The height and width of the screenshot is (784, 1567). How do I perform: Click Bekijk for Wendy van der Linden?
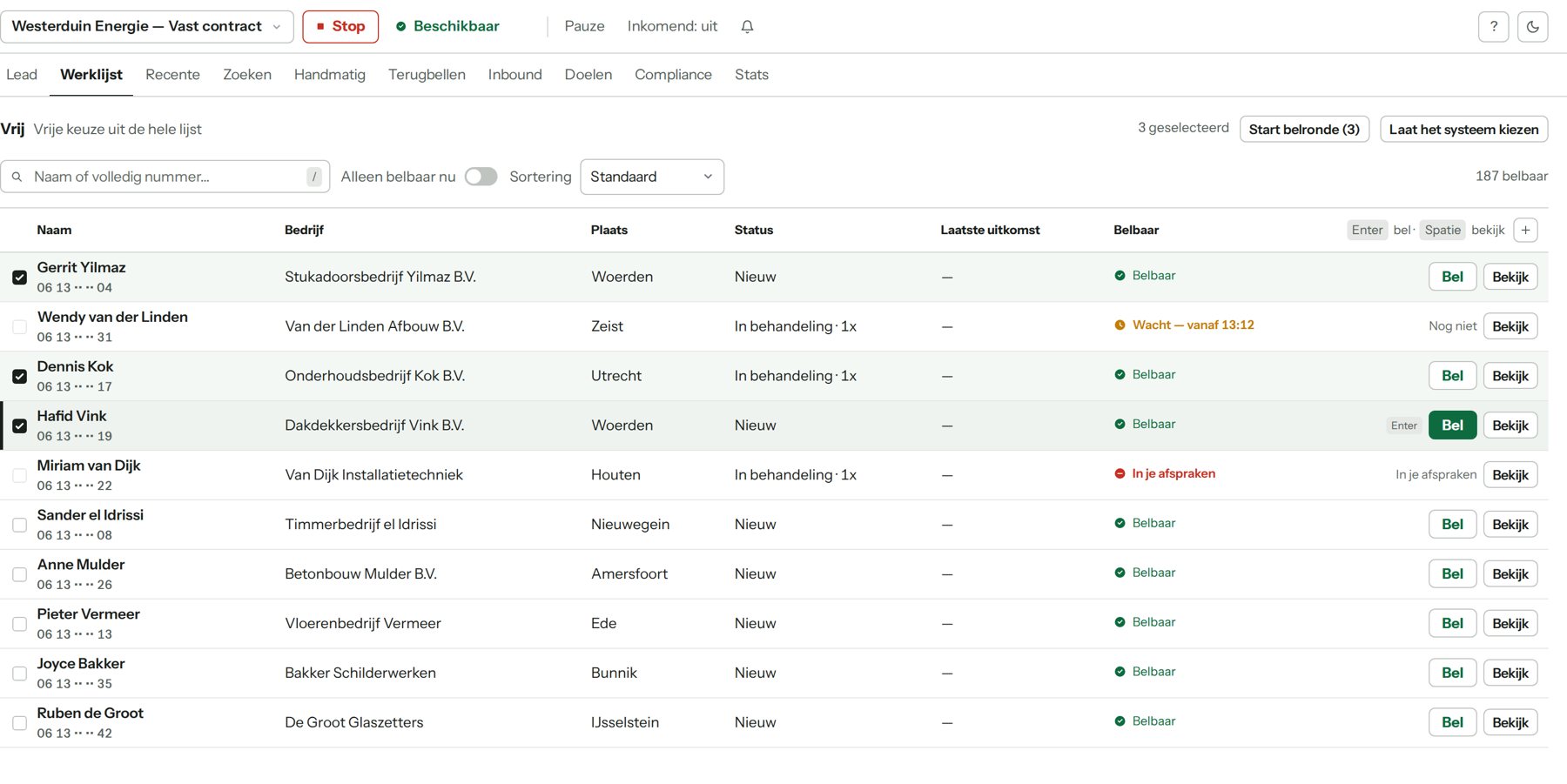(1510, 326)
